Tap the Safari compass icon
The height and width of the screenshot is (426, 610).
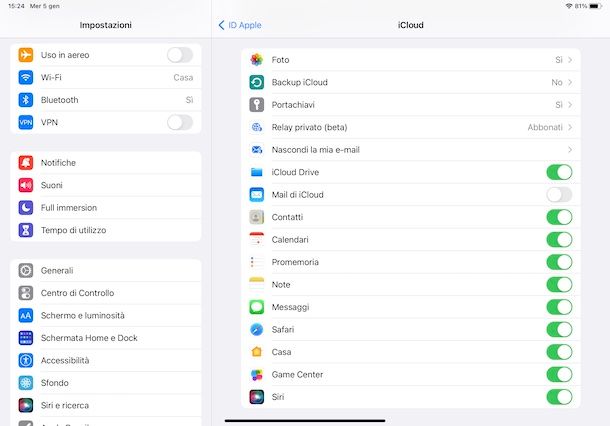point(256,330)
